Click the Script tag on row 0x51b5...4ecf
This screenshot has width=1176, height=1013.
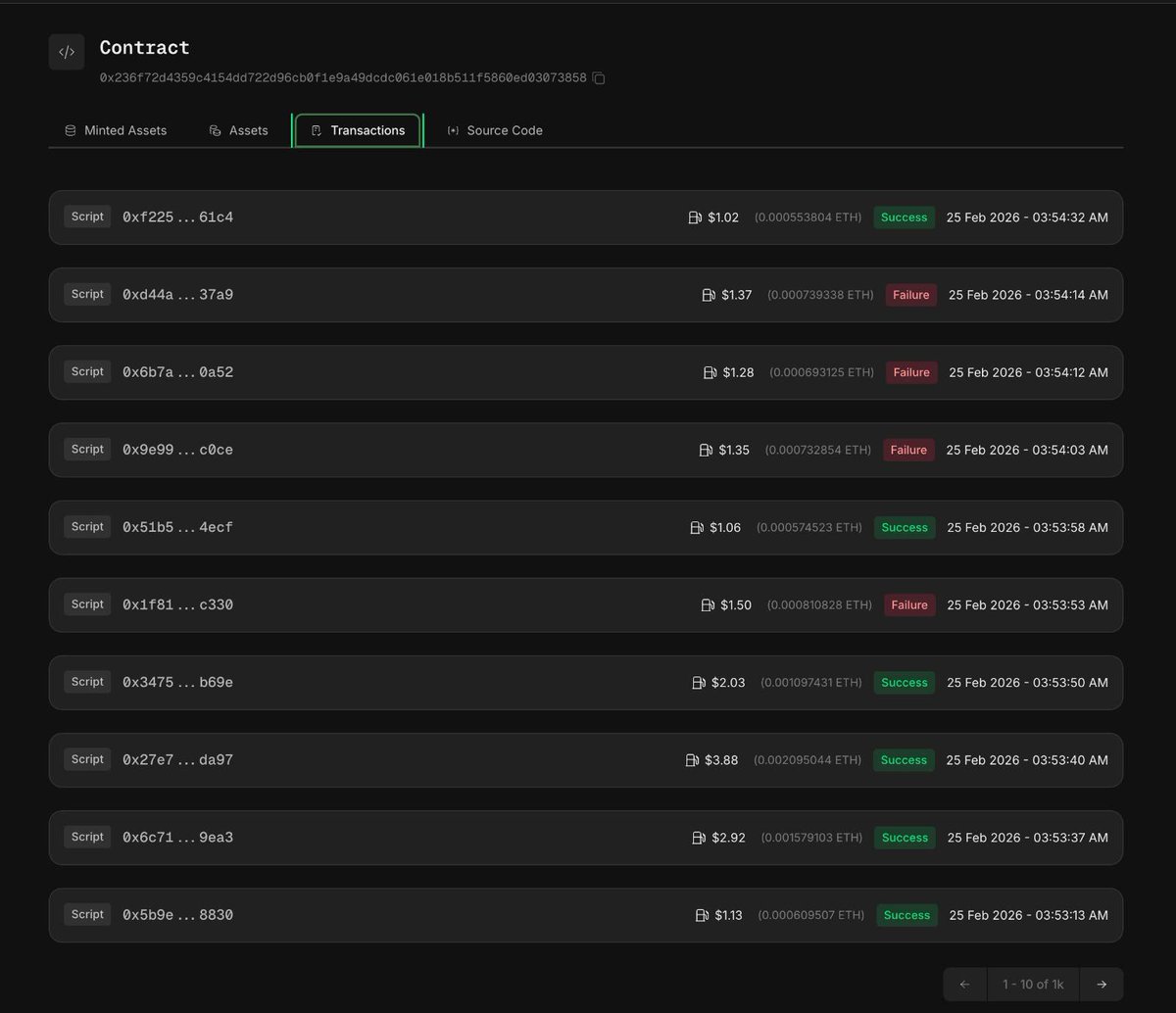[x=87, y=526]
